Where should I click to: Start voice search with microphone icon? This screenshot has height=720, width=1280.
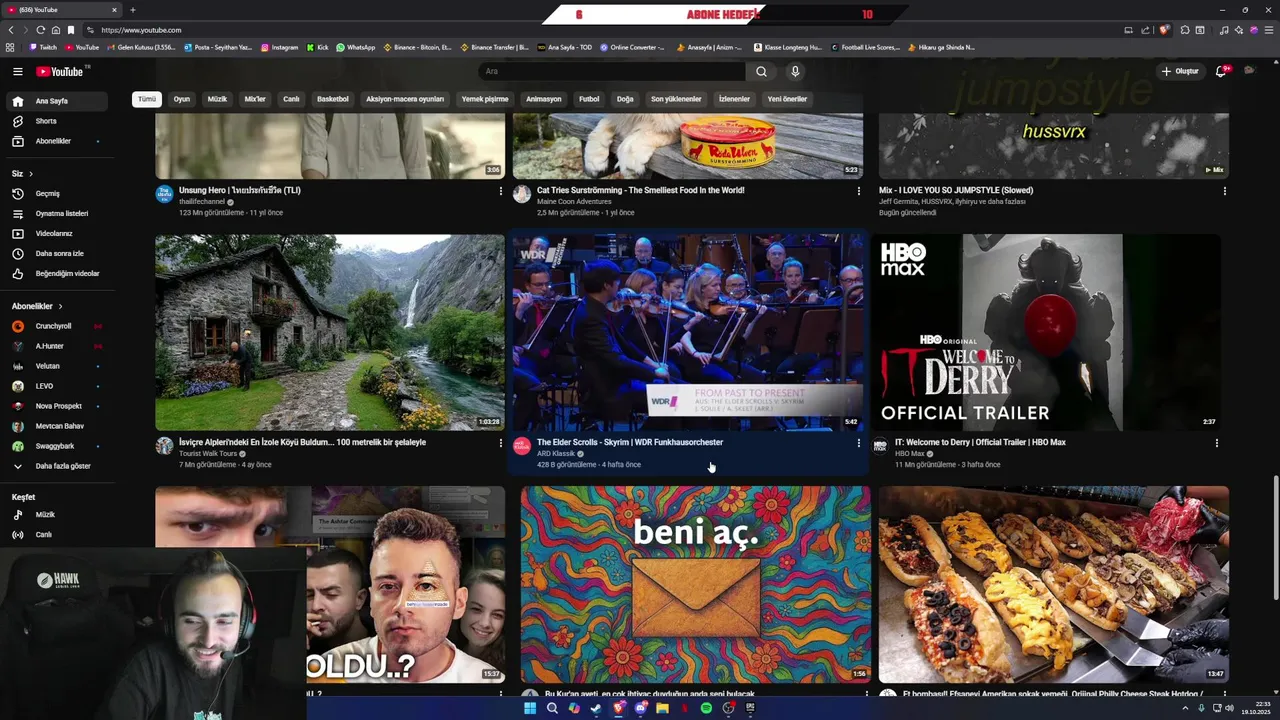795,71
